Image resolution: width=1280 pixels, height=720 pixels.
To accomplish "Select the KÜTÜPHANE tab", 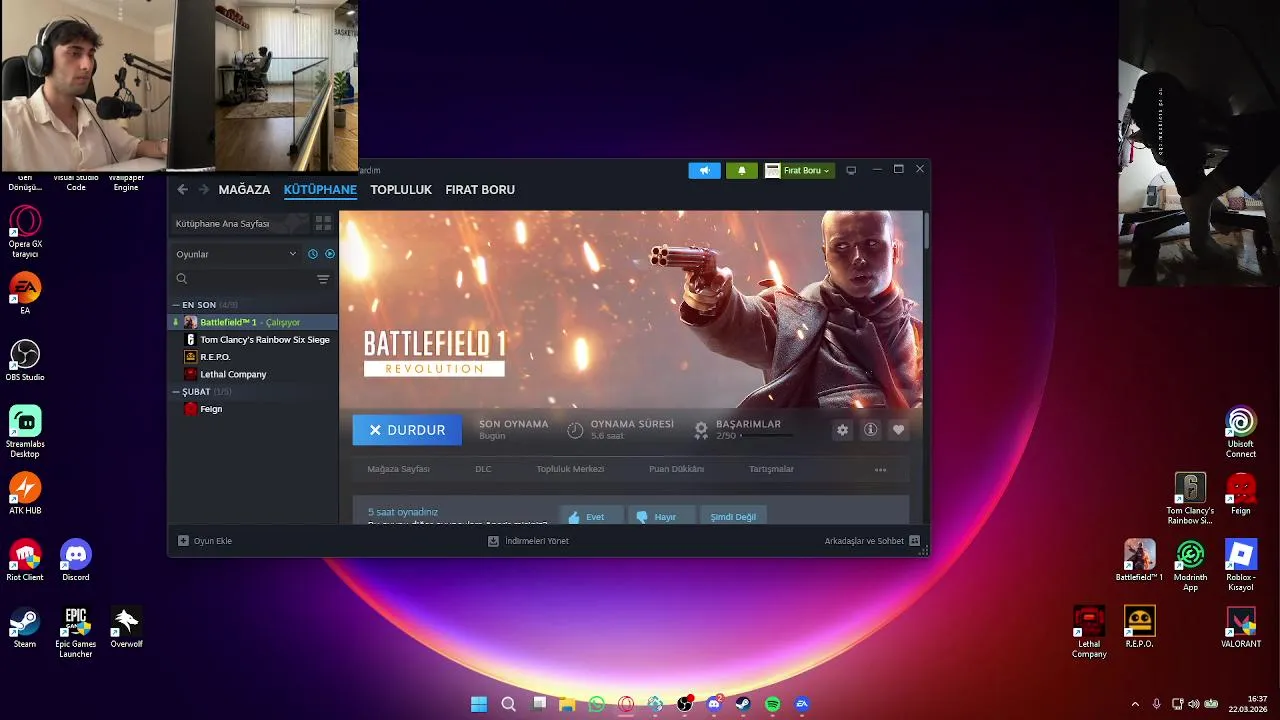I will pyautogui.click(x=320, y=189).
